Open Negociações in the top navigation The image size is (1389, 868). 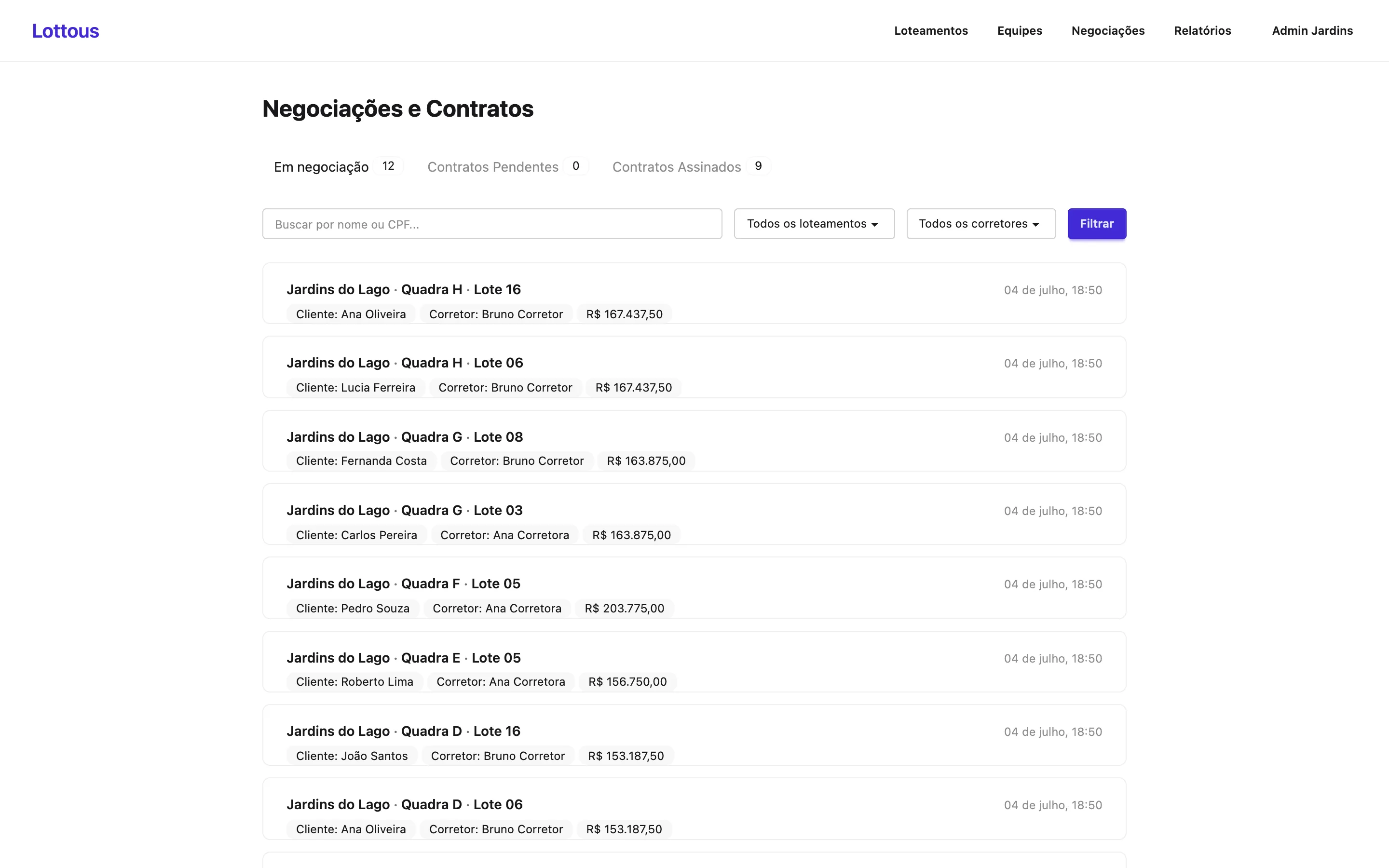tap(1108, 30)
